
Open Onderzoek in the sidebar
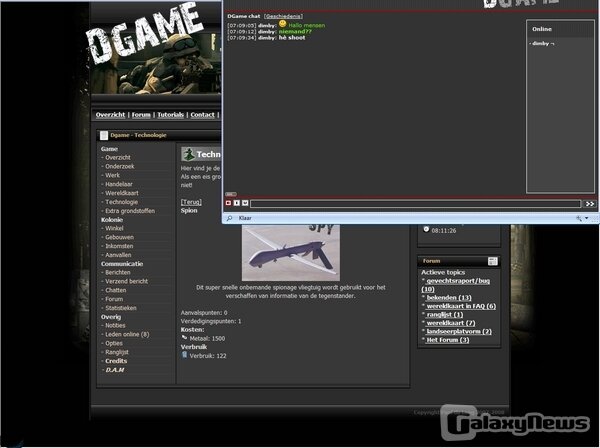(120, 166)
